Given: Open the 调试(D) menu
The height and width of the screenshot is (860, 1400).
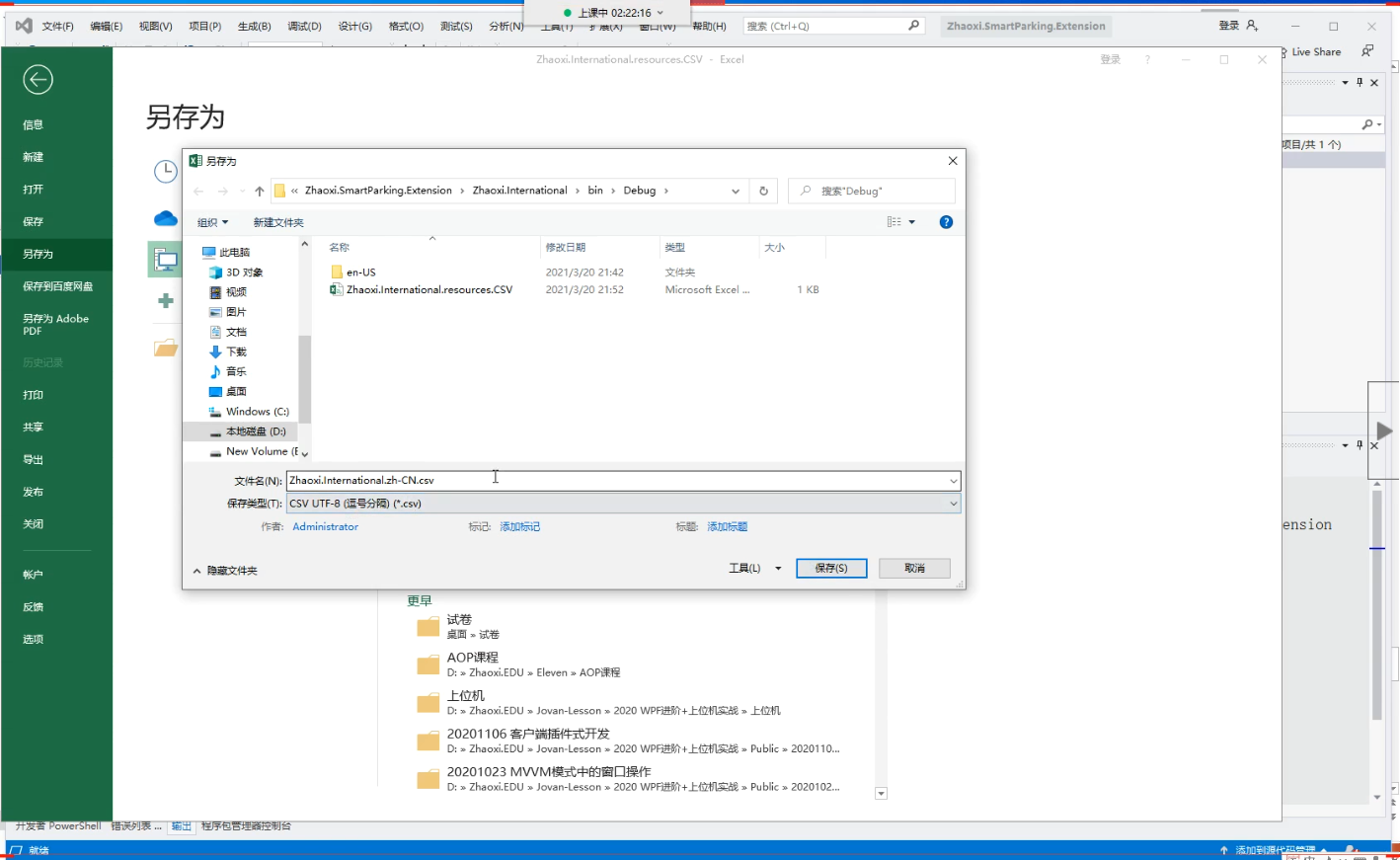Looking at the screenshot, I should (x=304, y=27).
